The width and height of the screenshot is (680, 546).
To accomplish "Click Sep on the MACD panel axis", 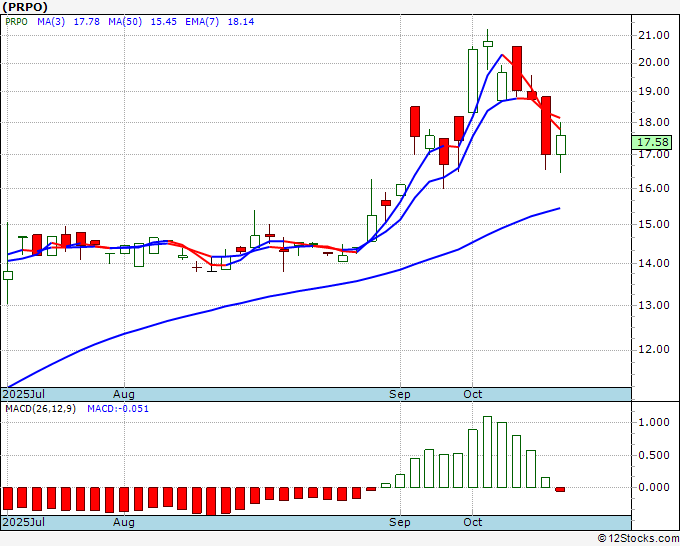I will pyautogui.click(x=399, y=522).
